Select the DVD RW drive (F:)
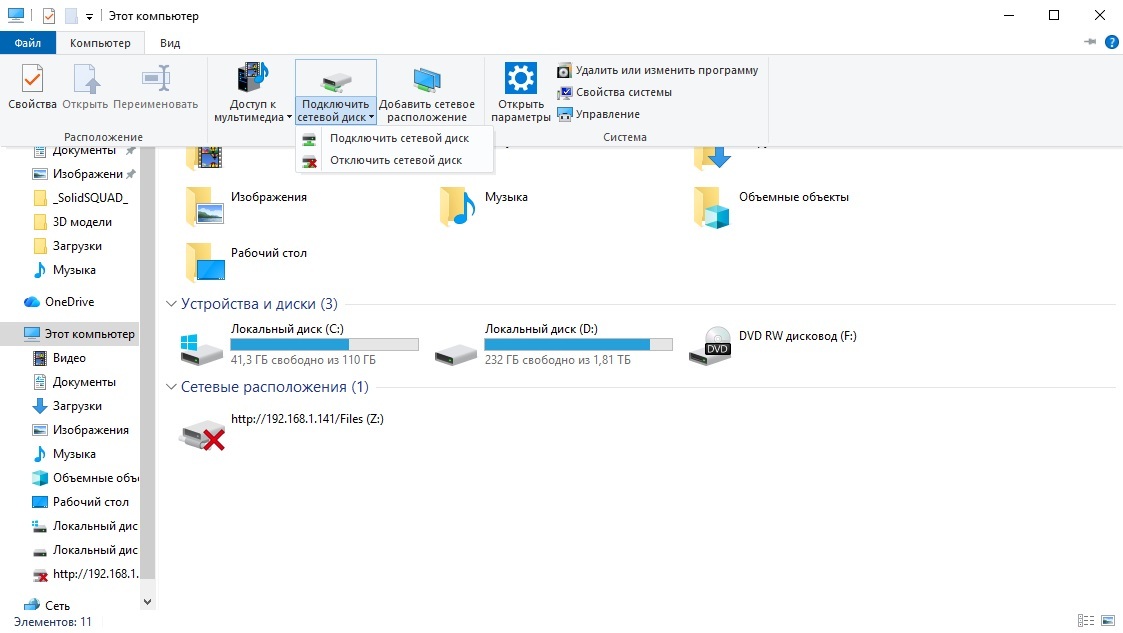This screenshot has width=1123, height=633. (711, 346)
